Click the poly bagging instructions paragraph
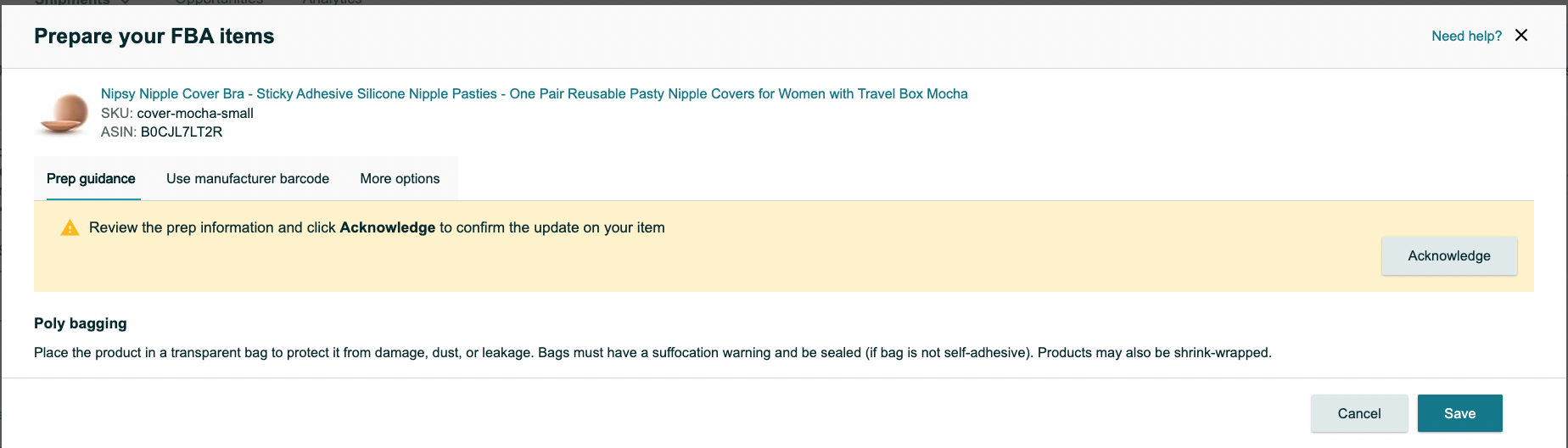Screen dimensions: 1568x448 point(652,352)
